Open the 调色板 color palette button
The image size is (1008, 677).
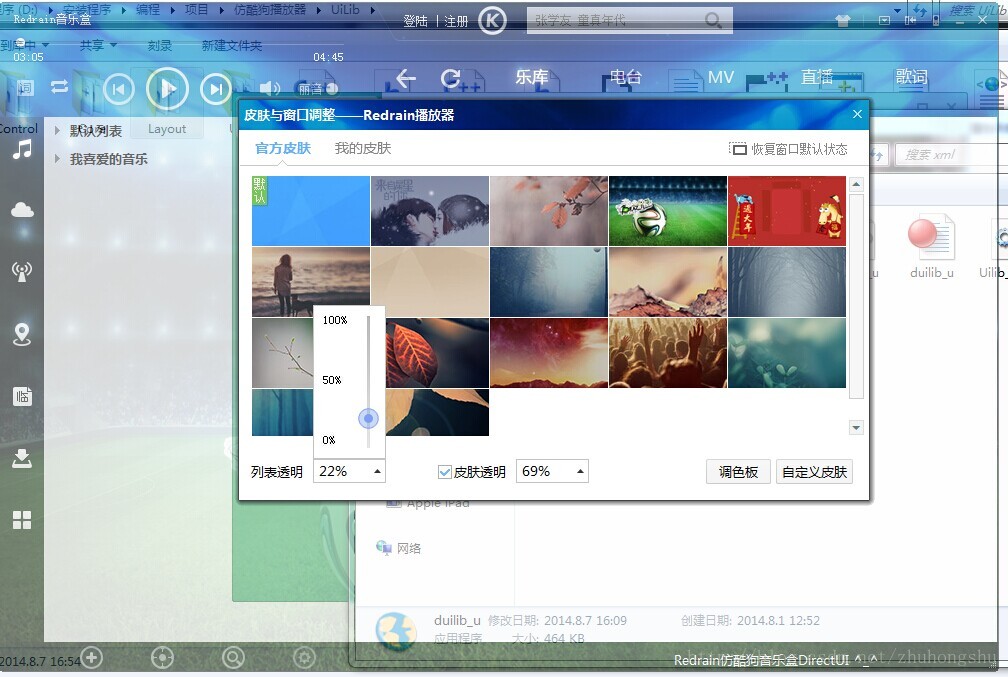(x=738, y=472)
